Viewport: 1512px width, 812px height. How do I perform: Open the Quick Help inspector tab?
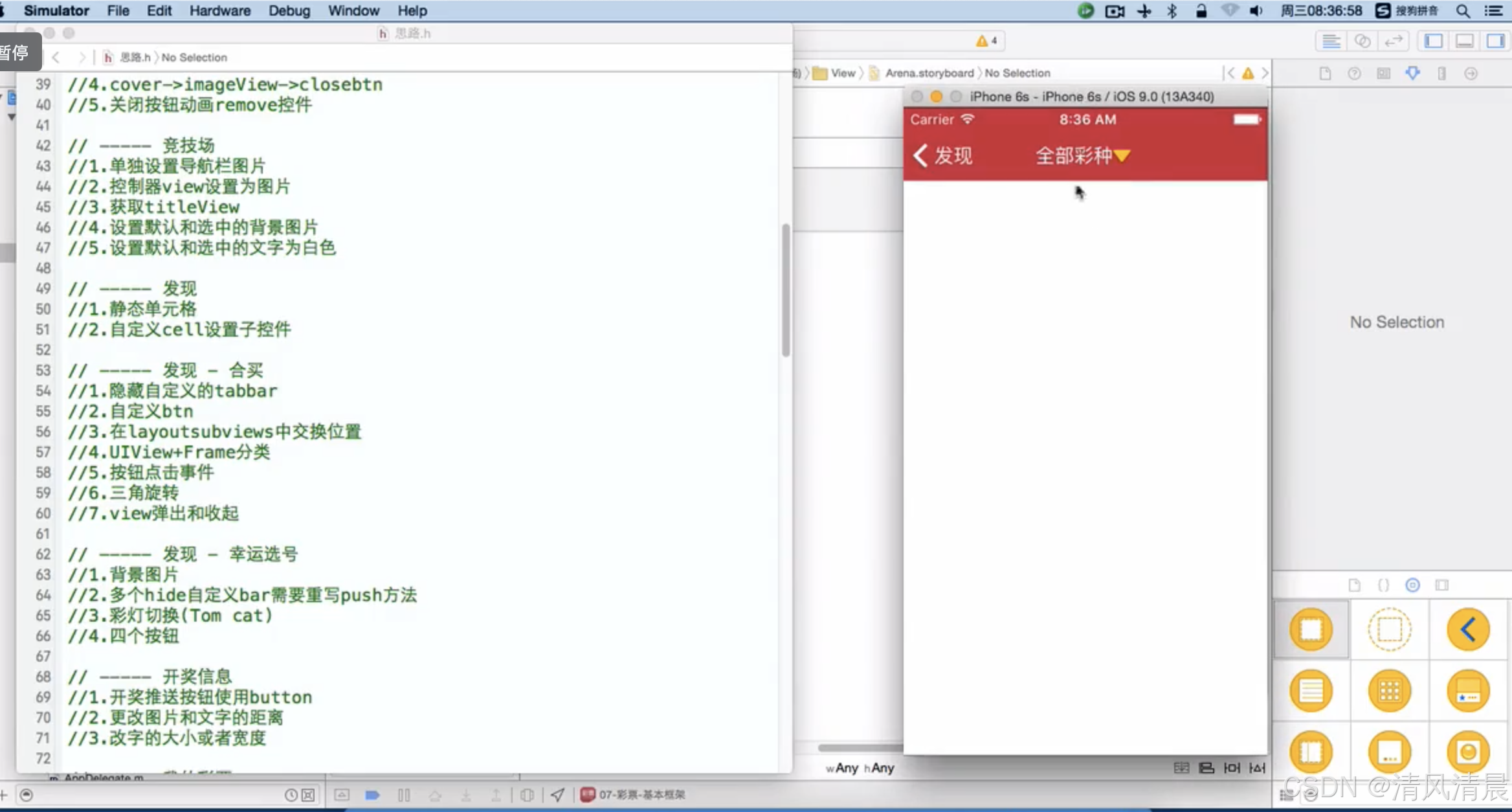(x=1354, y=74)
